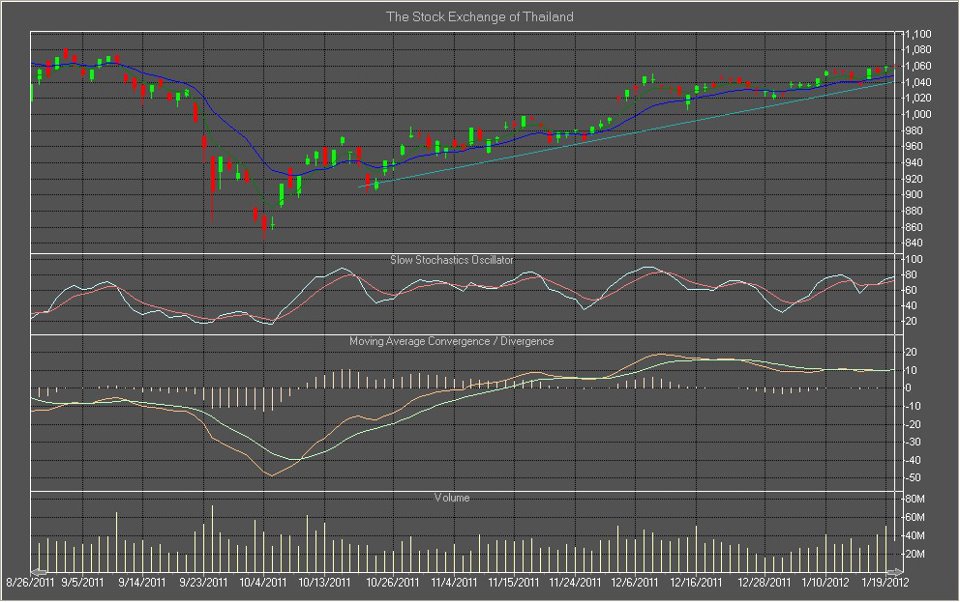This screenshot has height=602, width=960.
Task: Click the 1/19/2012 date label
Action: coord(885,582)
